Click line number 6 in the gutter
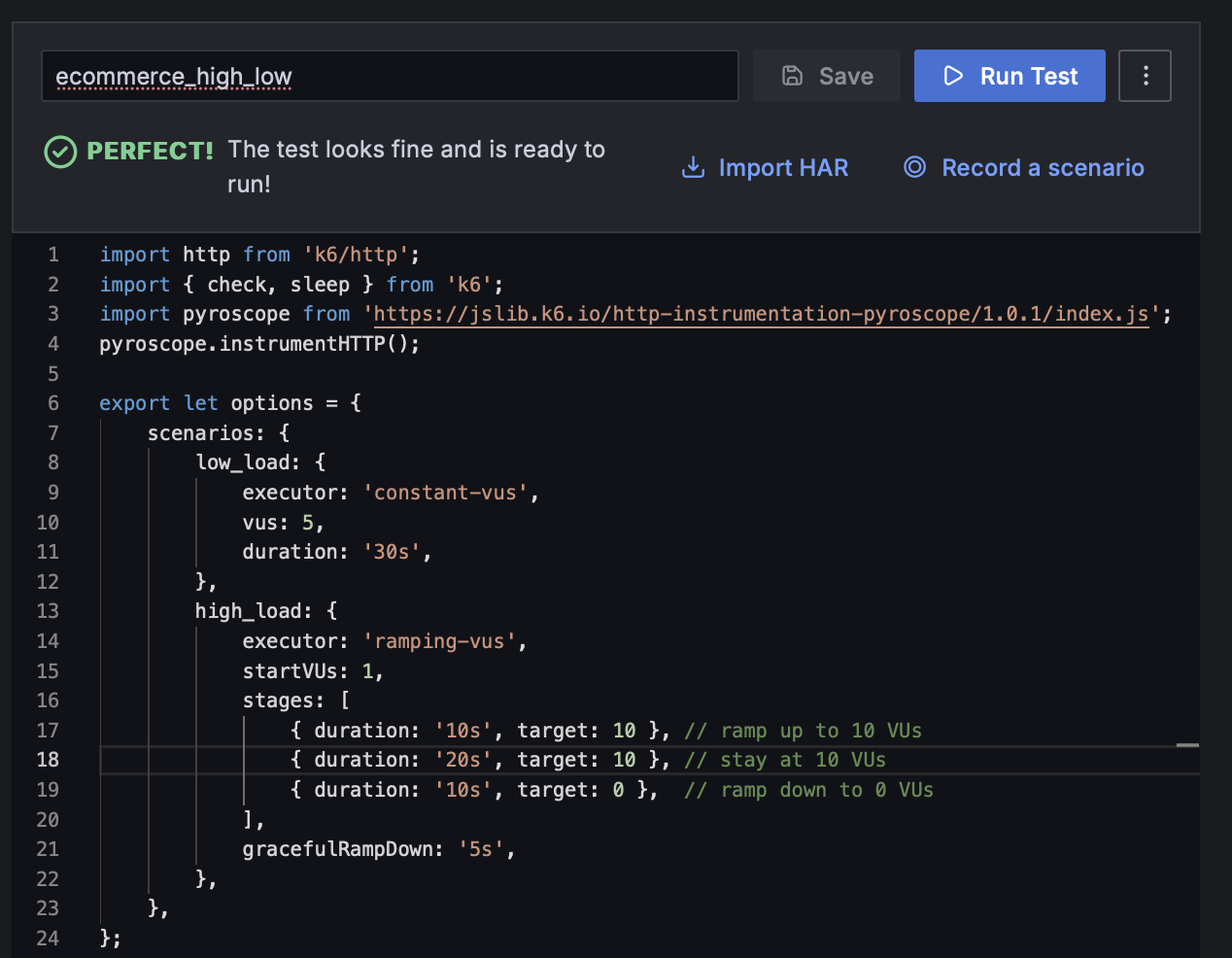 pyautogui.click(x=53, y=403)
